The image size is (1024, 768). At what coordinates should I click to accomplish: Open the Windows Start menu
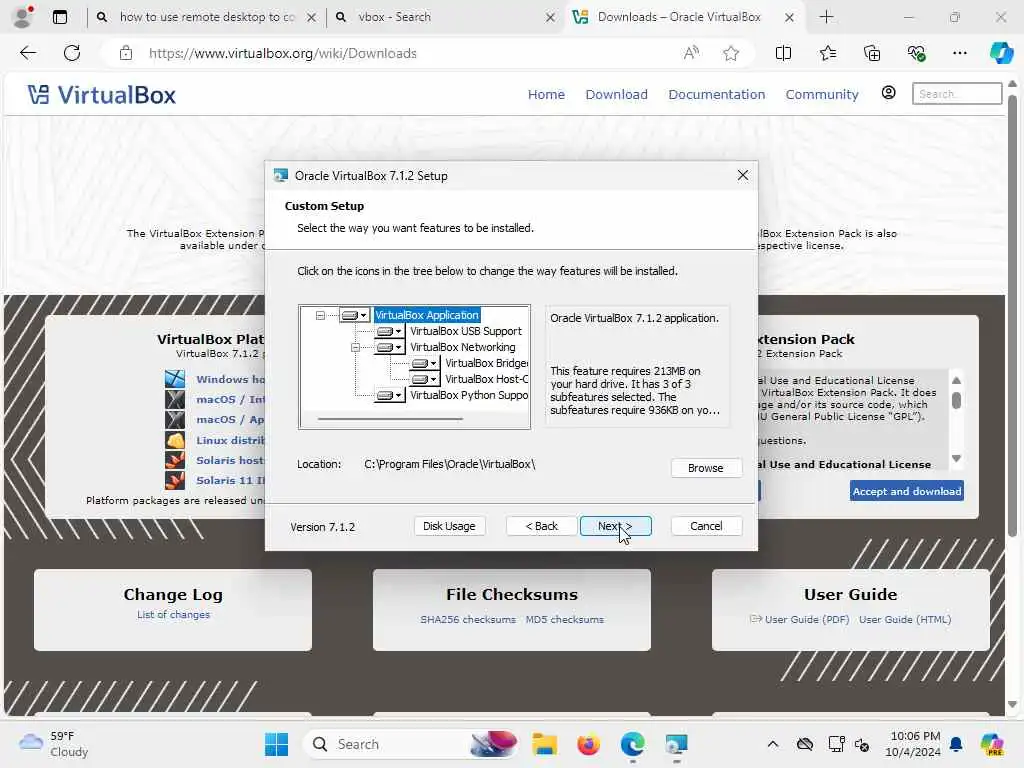click(x=276, y=744)
